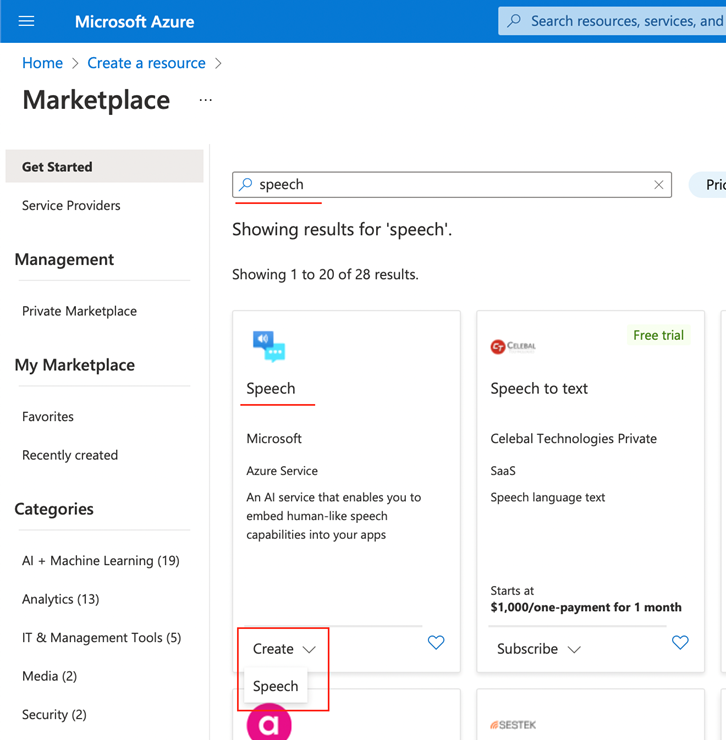This screenshot has width=726, height=740.
Task: Open the Speech card title
Action: point(271,388)
